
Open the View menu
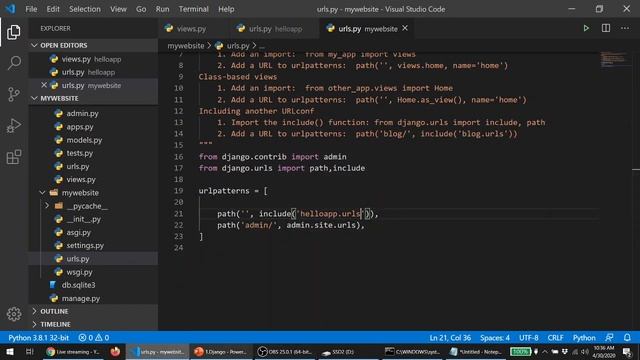click(118, 9)
